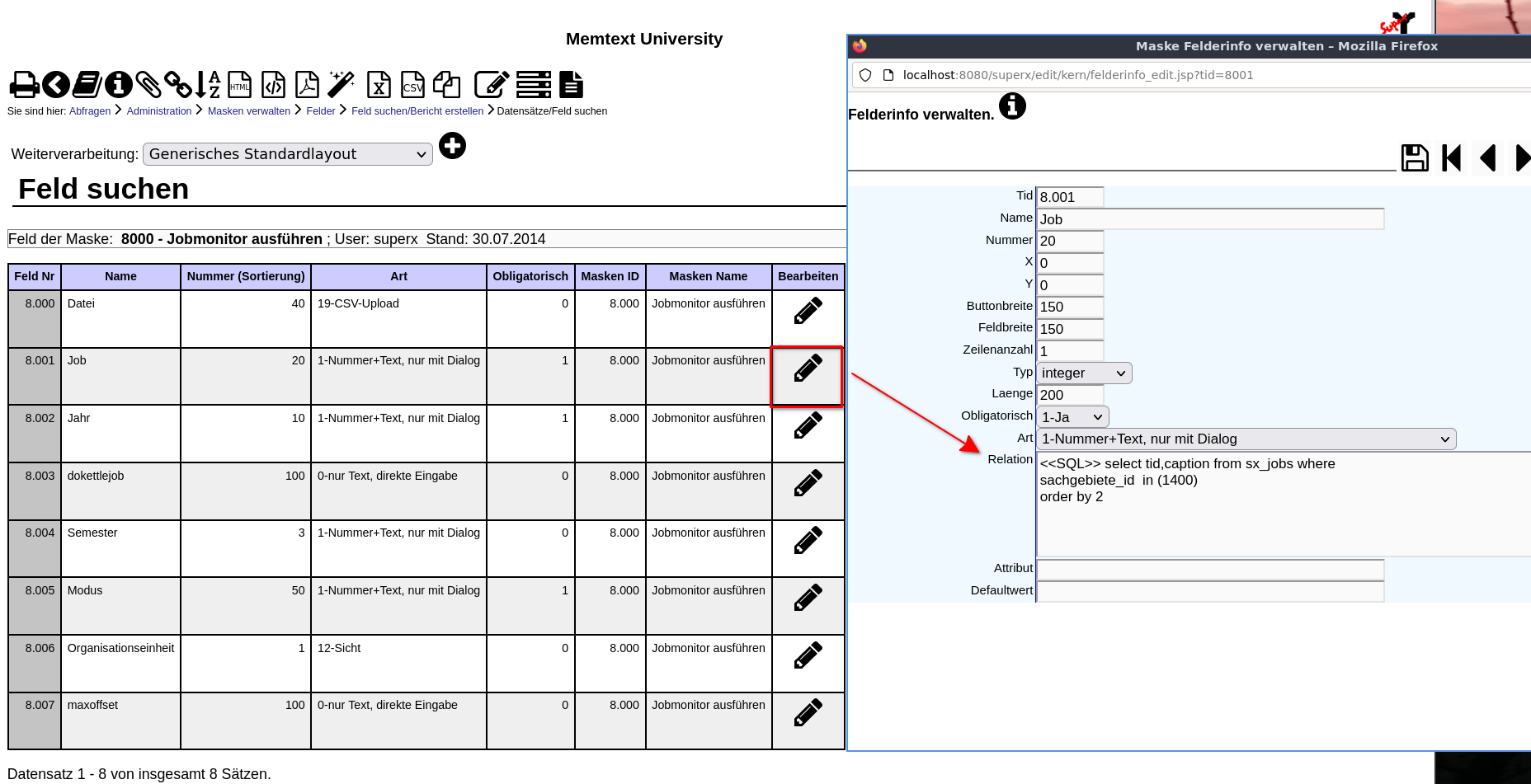Edit the Job field row
Screen dimensions: 1531x784
(x=808, y=368)
